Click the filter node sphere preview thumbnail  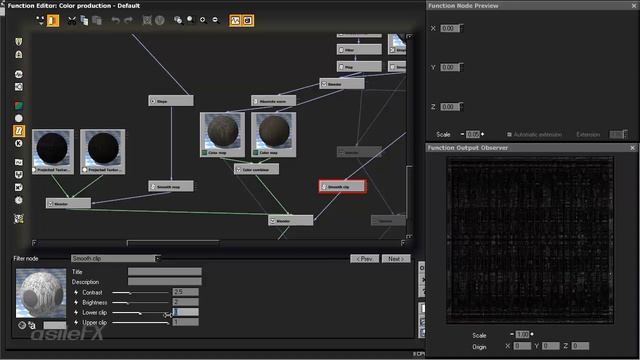pyautogui.click(x=41, y=293)
